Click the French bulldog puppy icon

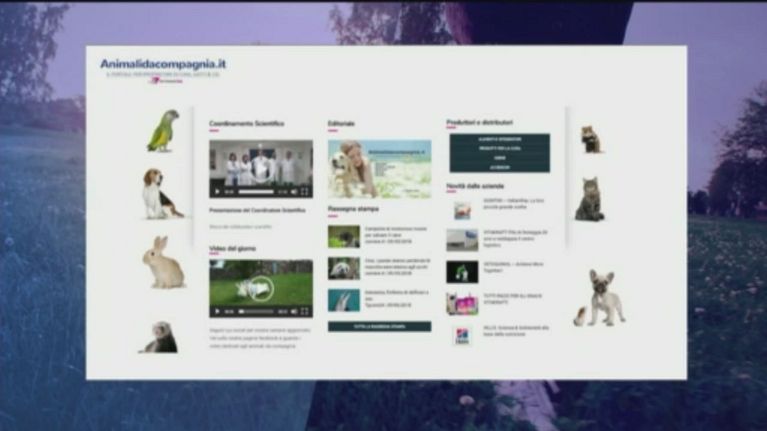(602, 298)
